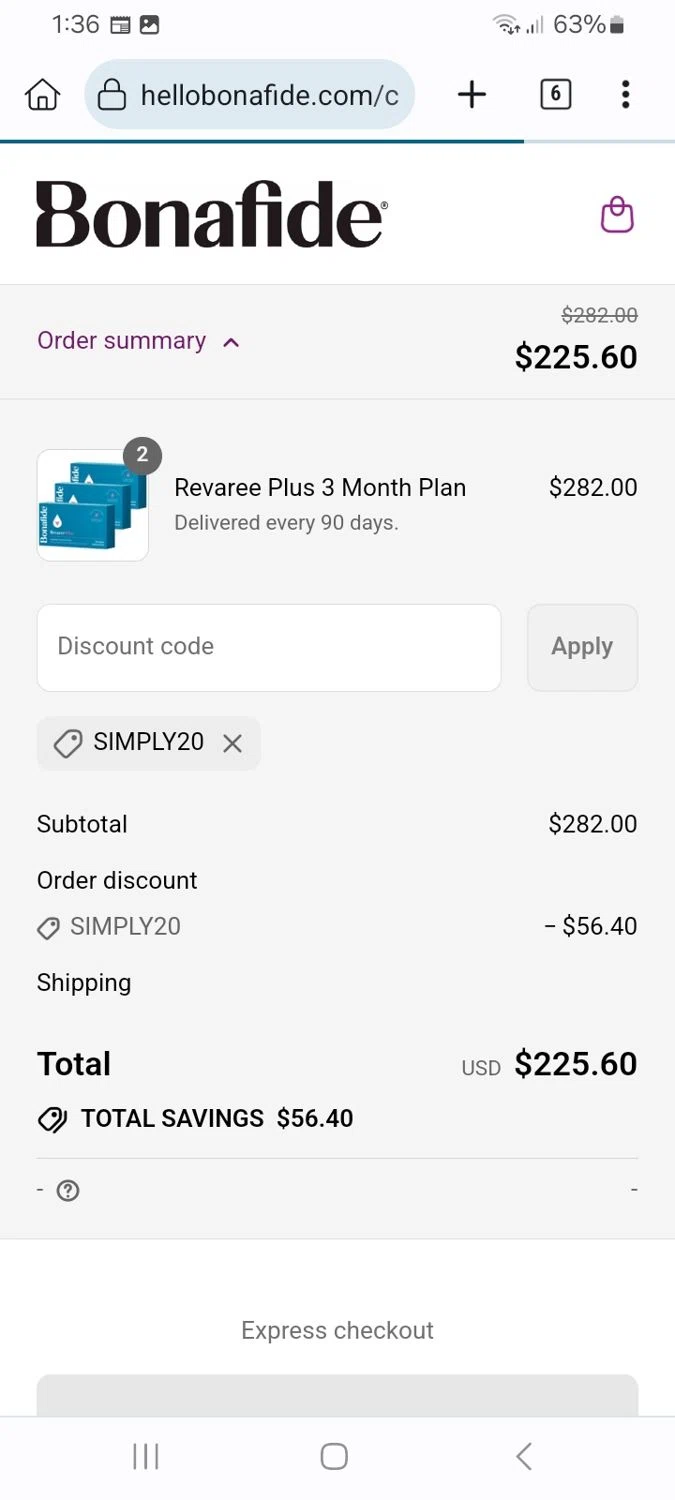
Task: Open the browser three-dot menu
Action: pyautogui.click(x=625, y=95)
